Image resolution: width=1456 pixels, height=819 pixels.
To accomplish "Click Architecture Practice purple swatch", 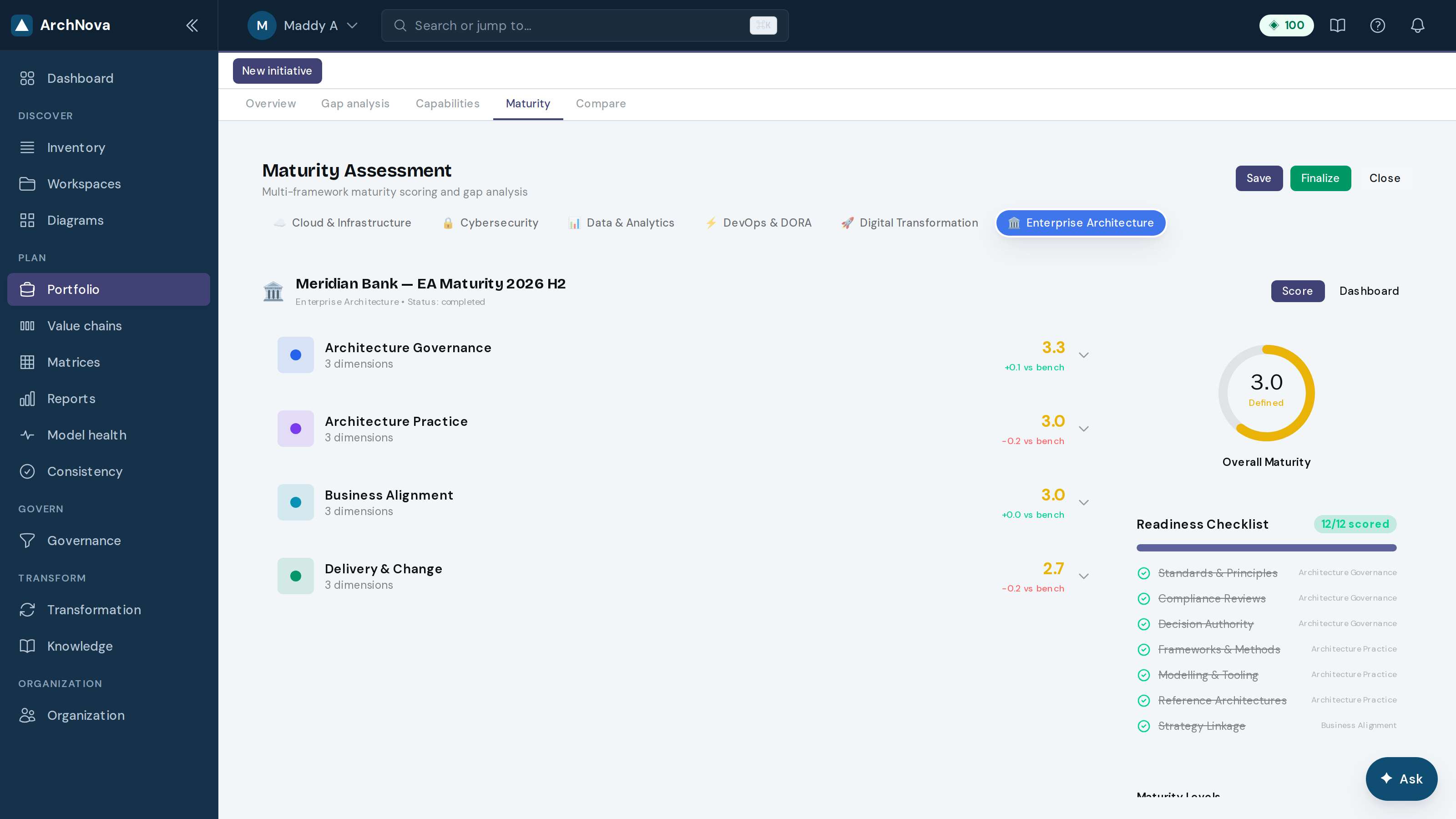I will click(x=296, y=429).
